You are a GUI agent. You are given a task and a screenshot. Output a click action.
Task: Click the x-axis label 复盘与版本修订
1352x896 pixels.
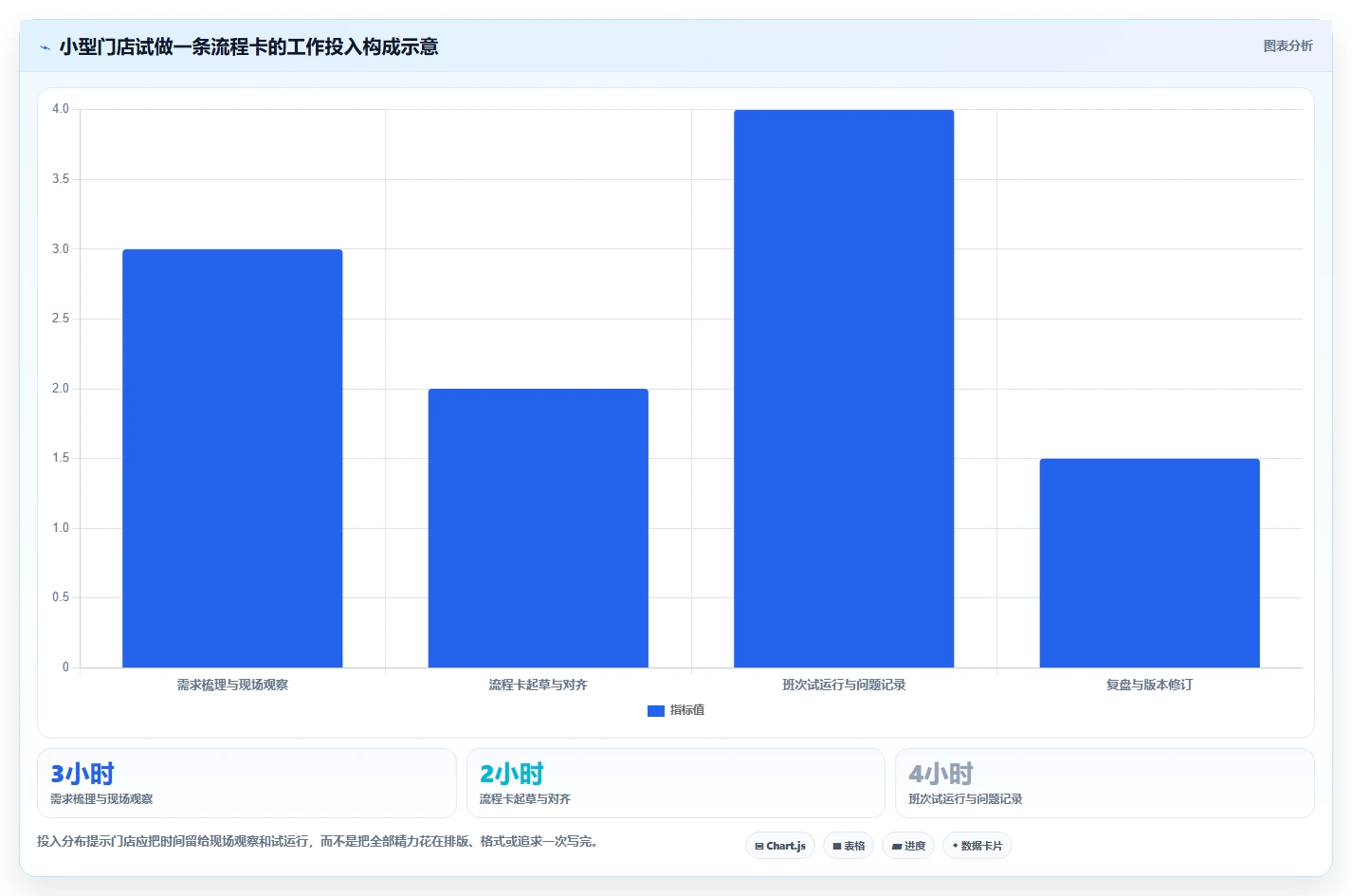tap(1149, 685)
